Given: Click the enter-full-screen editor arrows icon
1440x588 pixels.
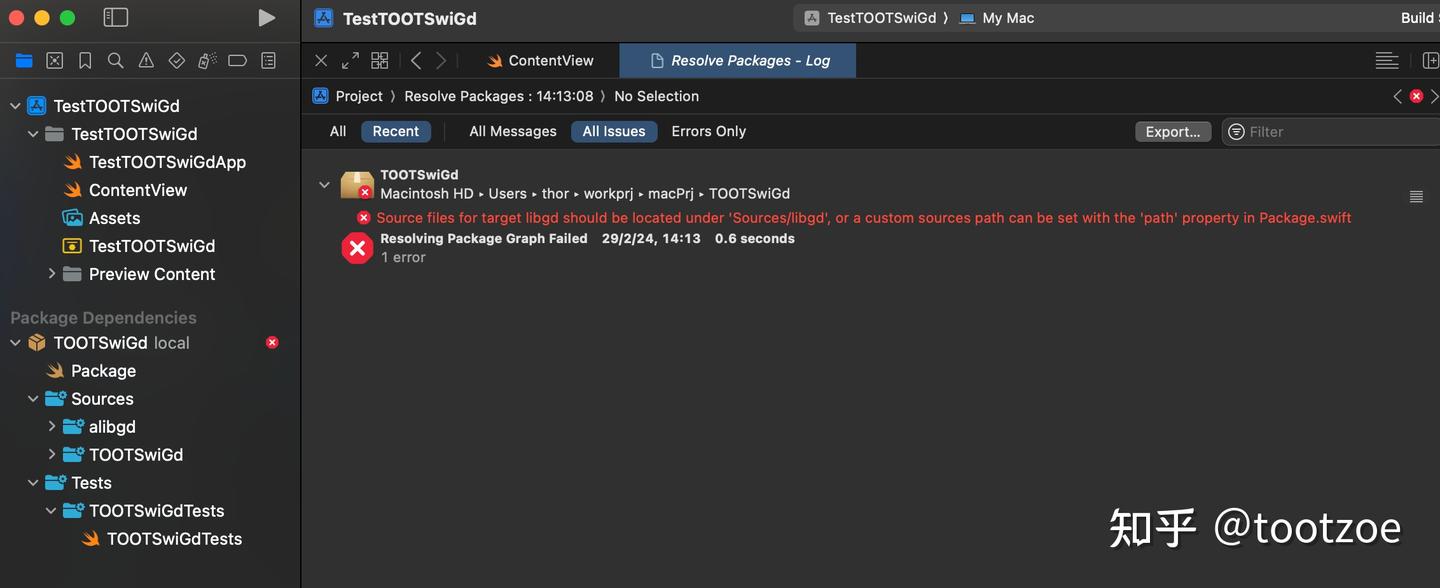Looking at the screenshot, I should tap(349, 60).
